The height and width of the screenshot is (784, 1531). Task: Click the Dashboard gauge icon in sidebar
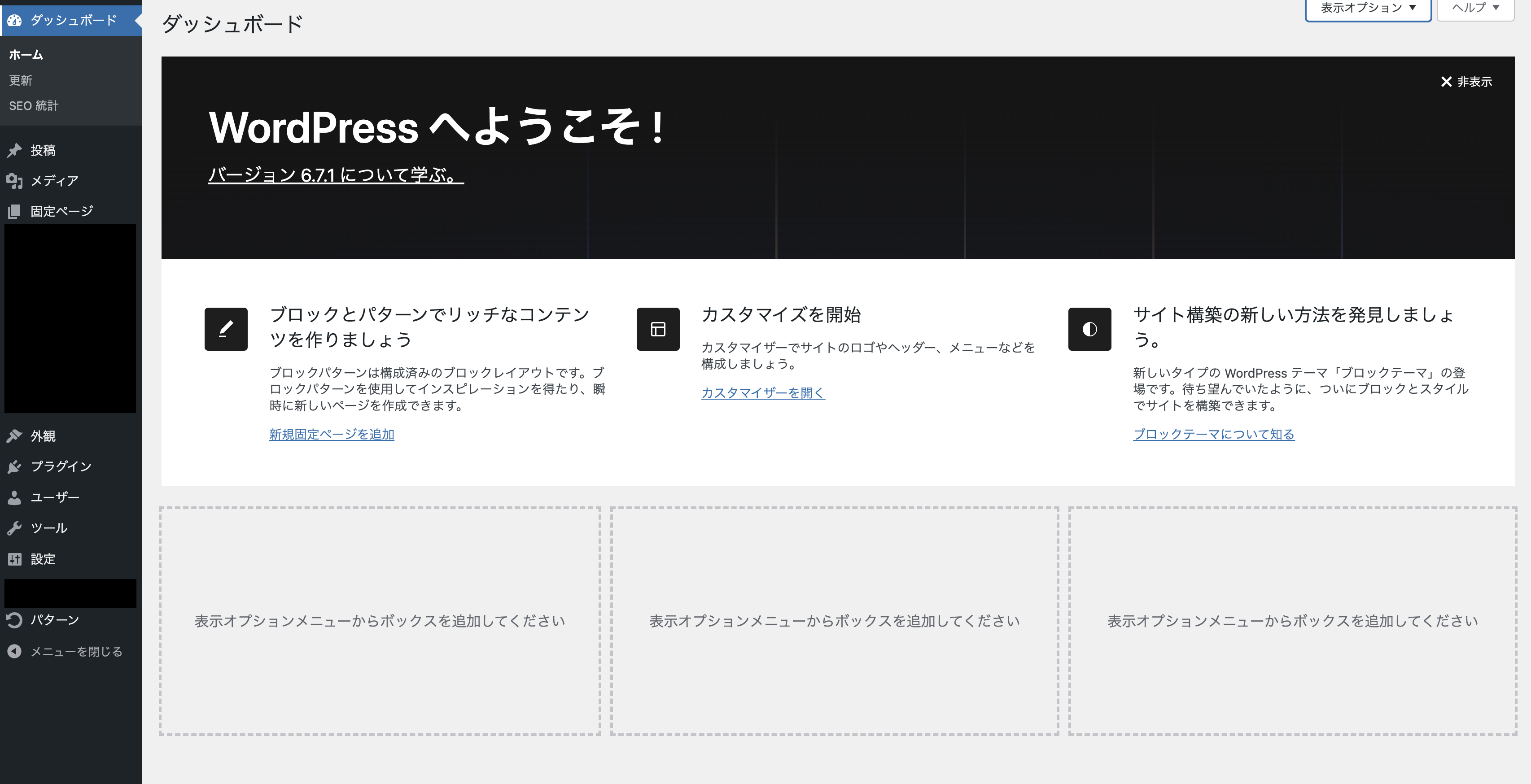point(15,20)
